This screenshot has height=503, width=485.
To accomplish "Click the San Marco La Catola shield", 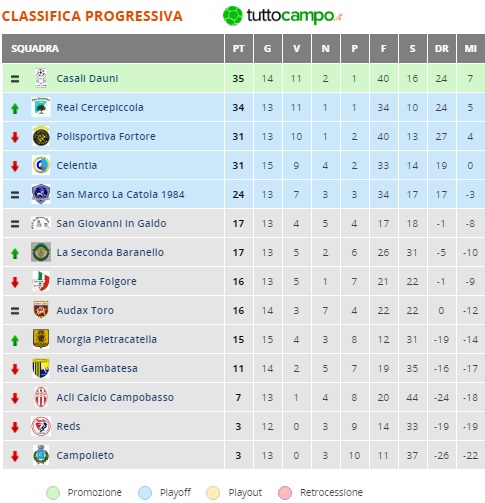I will tap(41, 194).
